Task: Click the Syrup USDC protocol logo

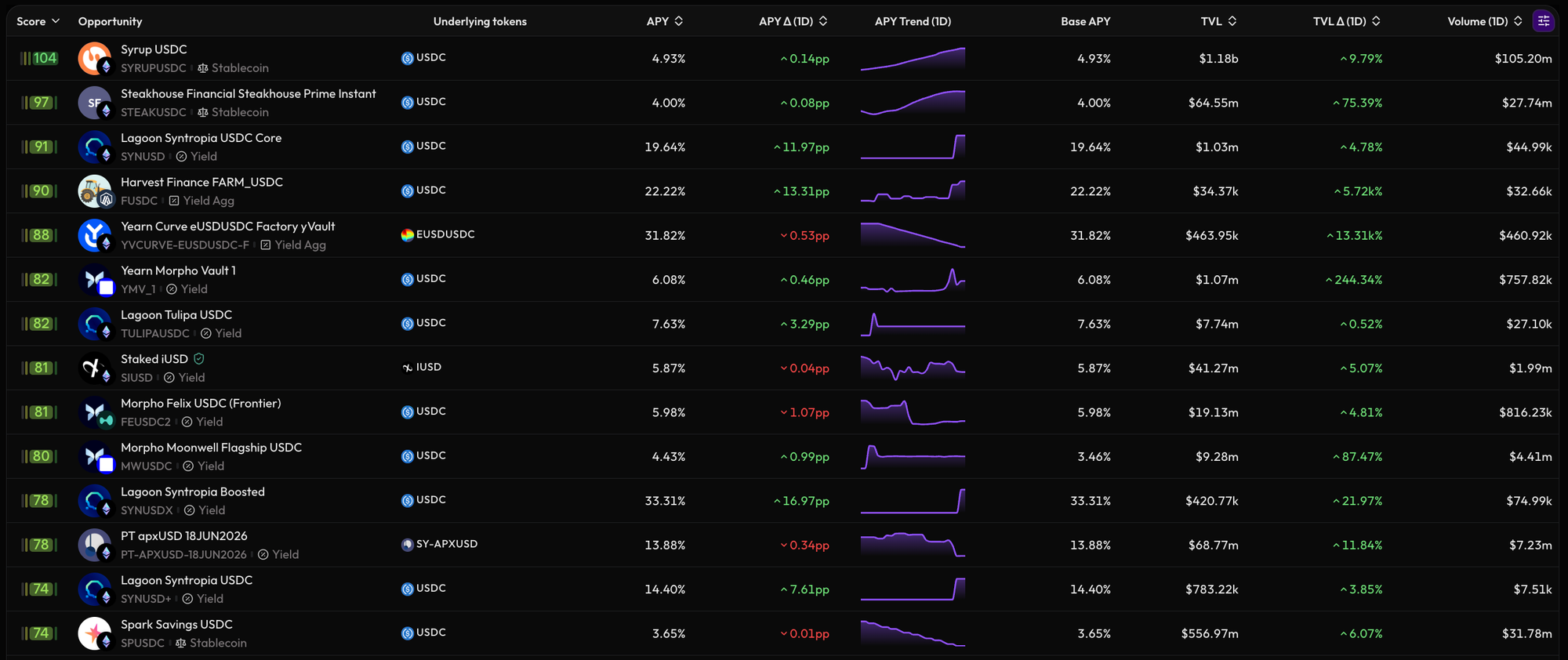Action: click(x=95, y=59)
